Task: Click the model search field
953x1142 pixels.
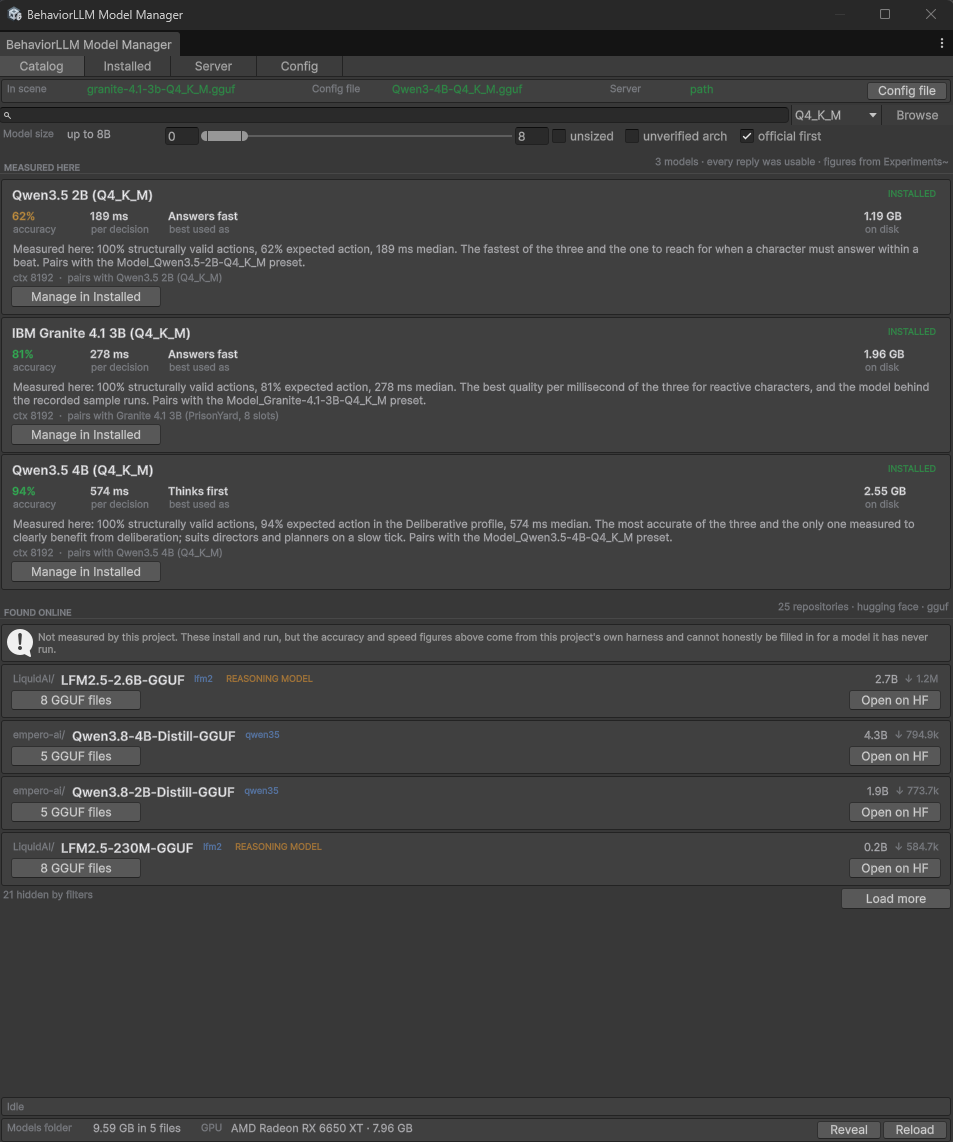Action: click(x=395, y=115)
